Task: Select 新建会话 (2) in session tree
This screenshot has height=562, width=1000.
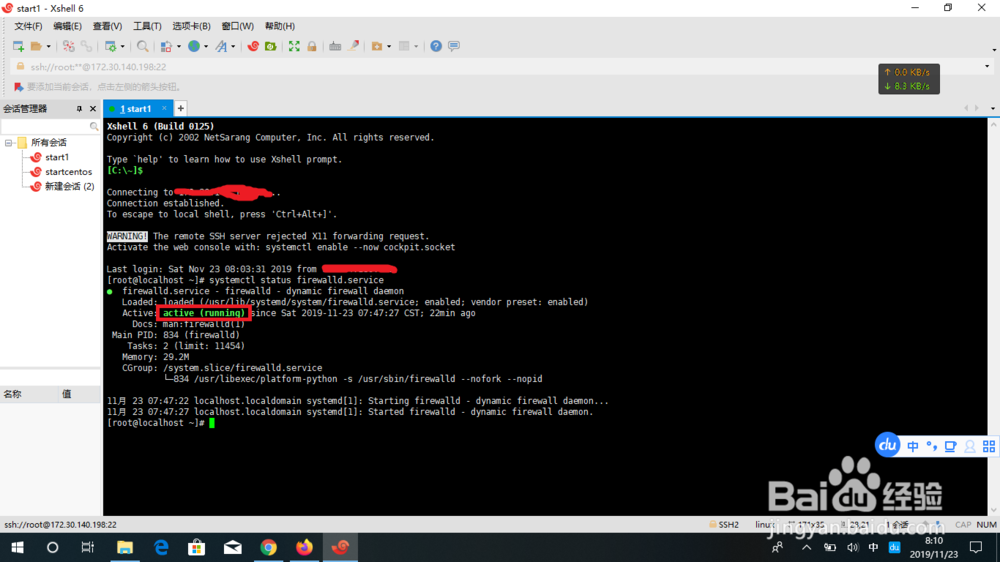Action: coord(69,186)
